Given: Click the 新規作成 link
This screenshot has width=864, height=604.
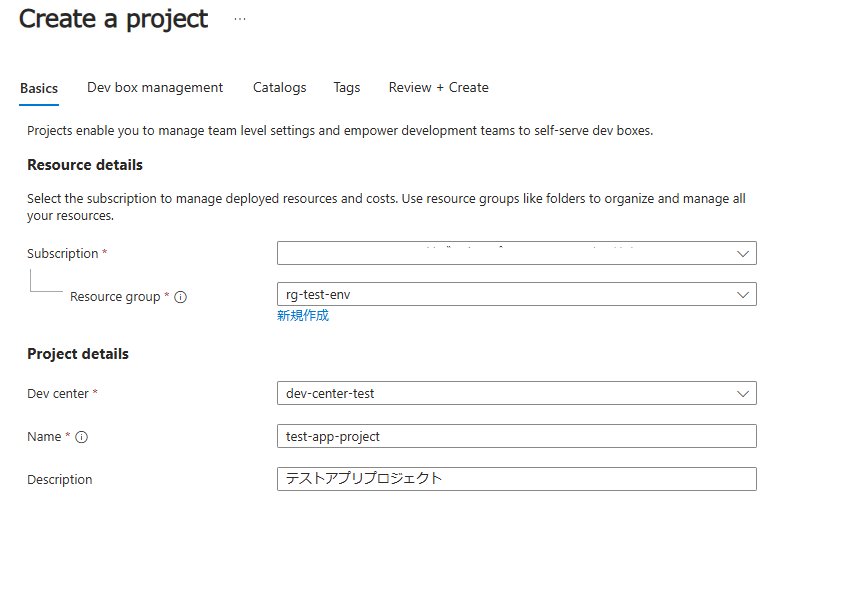Looking at the screenshot, I should 303,315.
